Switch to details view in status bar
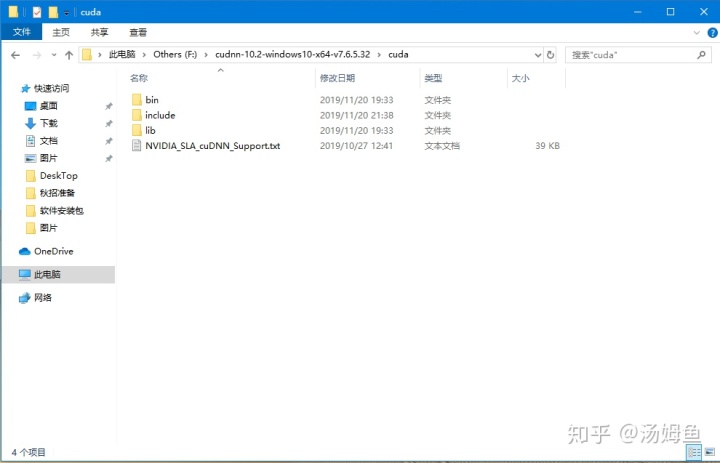Image resolution: width=720 pixels, height=463 pixels. pyautogui.click(x=693, y=452)
